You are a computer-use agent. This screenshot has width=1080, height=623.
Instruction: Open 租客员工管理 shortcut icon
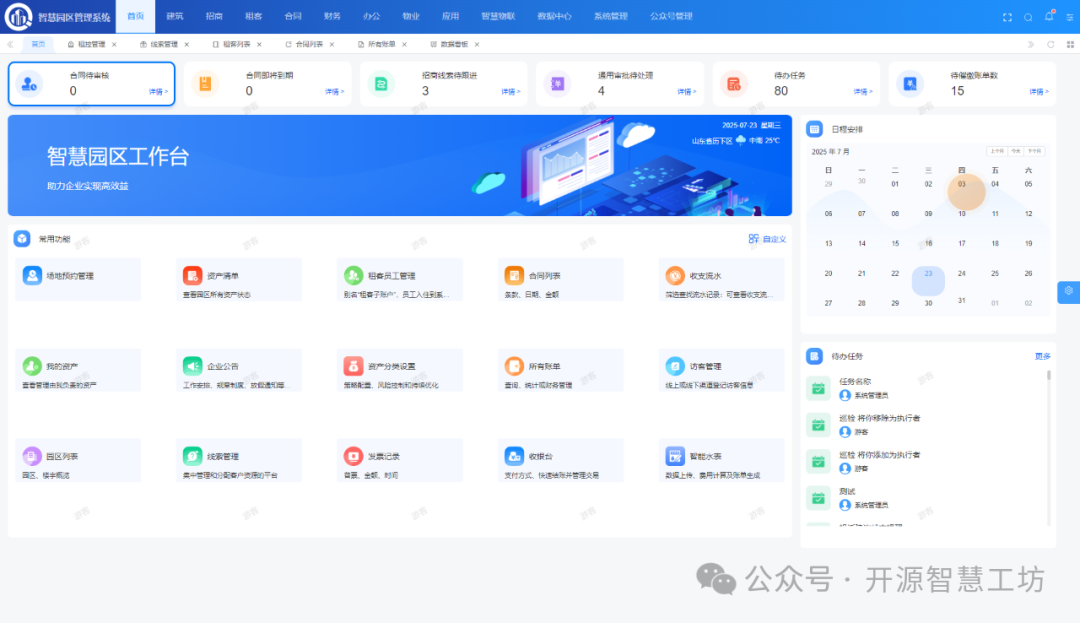[353, 275]
